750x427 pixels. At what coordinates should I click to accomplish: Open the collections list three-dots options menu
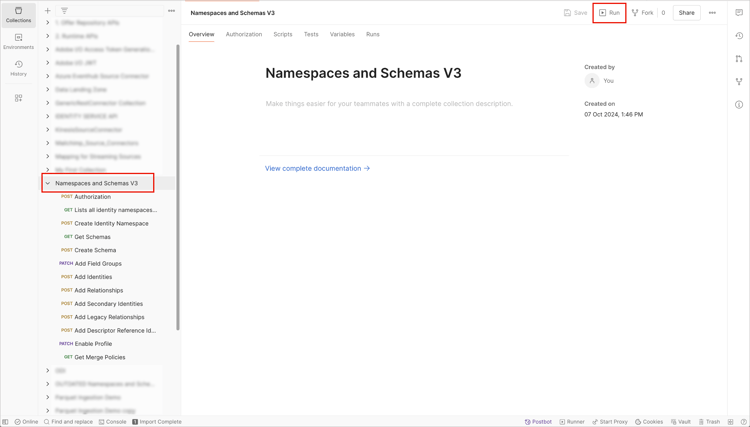pyautogui.click(x=171, y=11)
